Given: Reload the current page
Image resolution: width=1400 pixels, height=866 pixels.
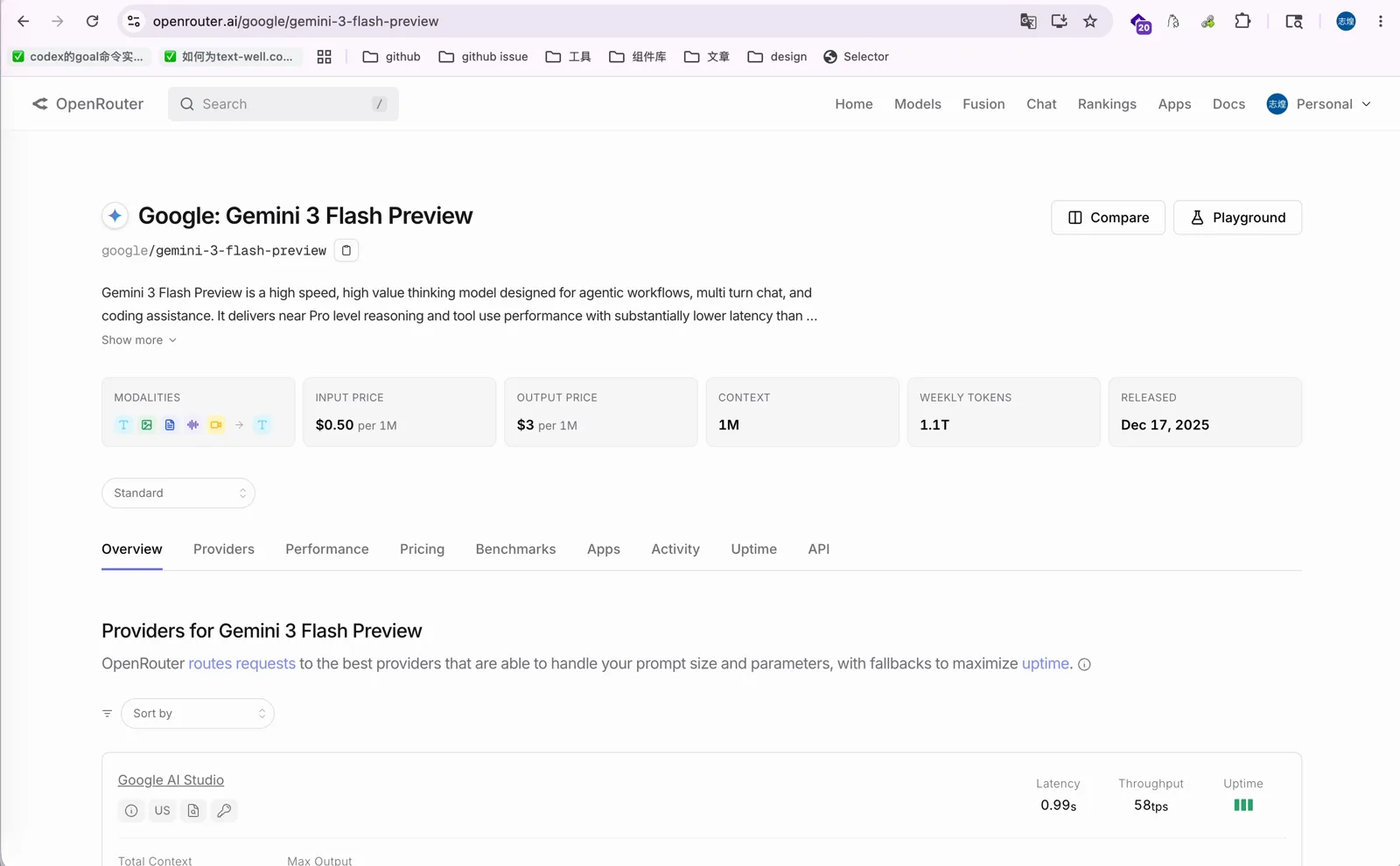Looking at the screenshot, I should pos(92,21).
